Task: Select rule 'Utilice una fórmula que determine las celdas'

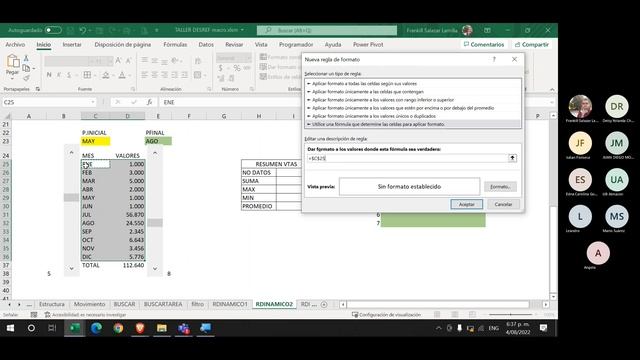Action: 413,124
